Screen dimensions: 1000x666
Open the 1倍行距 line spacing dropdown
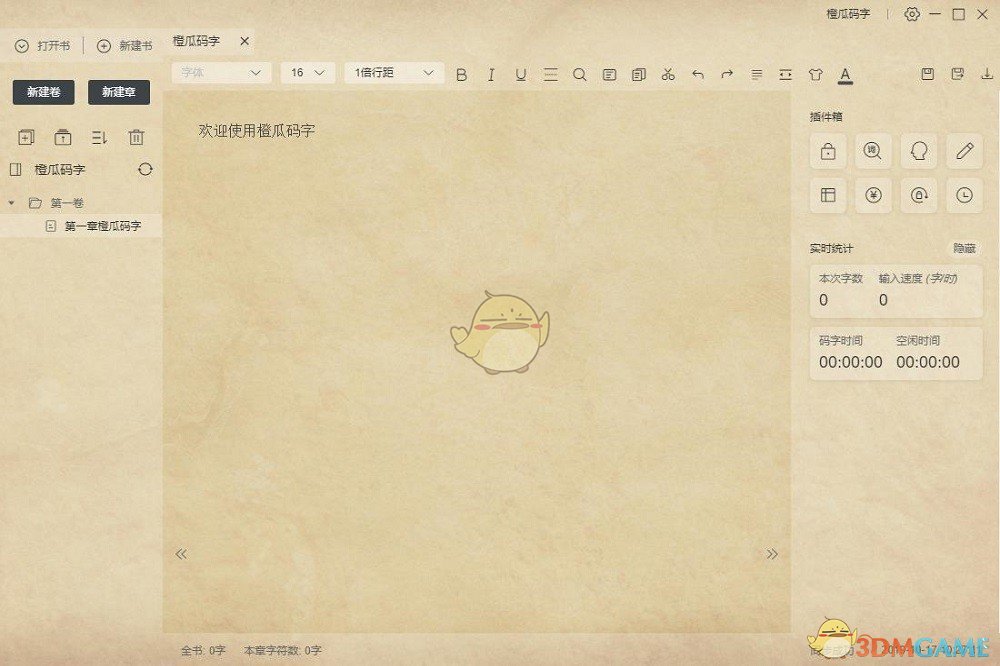point(393,73)
